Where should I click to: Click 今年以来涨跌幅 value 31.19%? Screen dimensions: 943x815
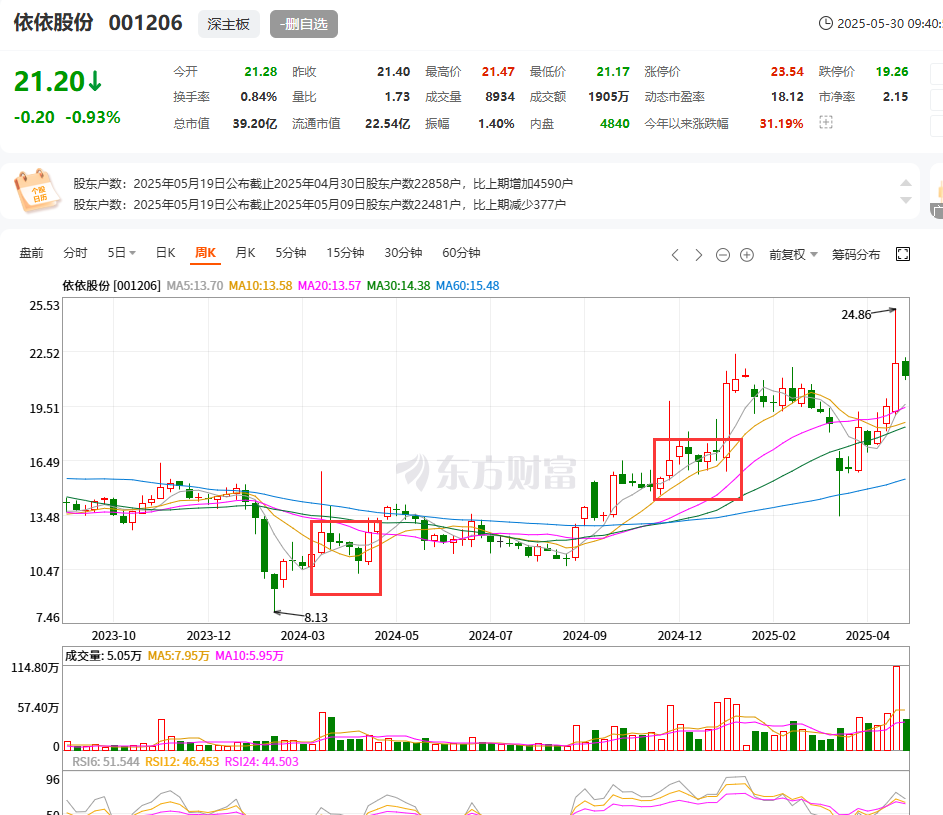(781, 123)
